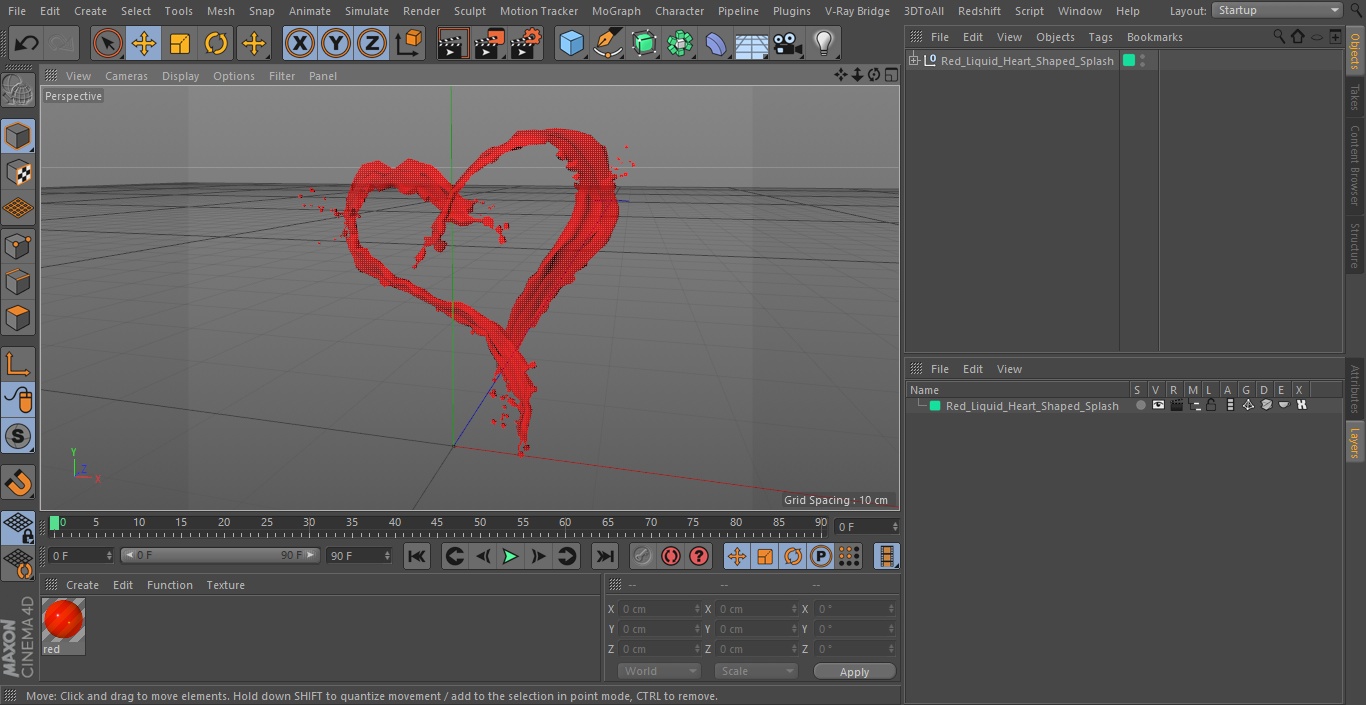Toggle Rotation keyframe recording

(793, 556)
